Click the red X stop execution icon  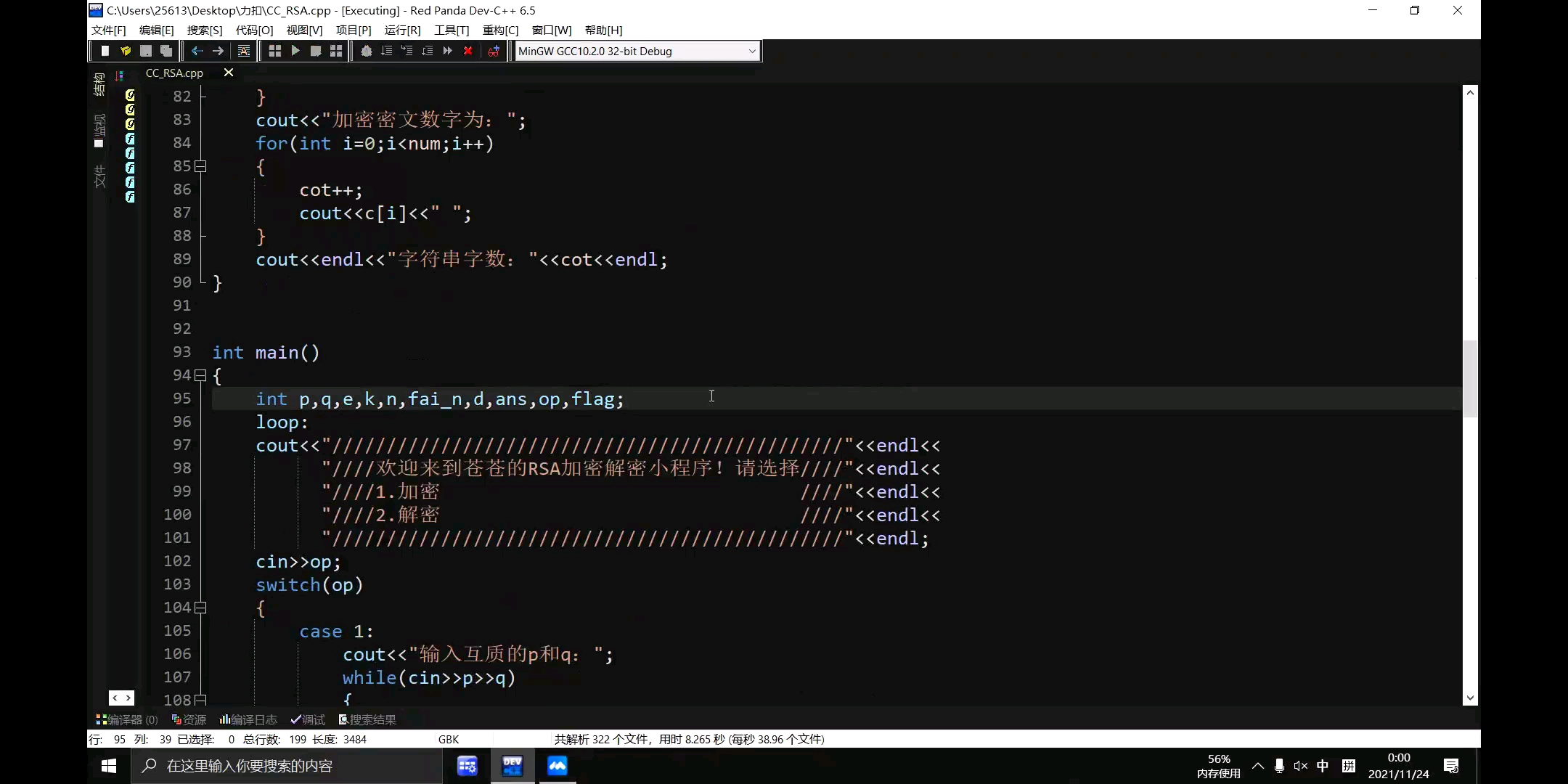point(468,51)
